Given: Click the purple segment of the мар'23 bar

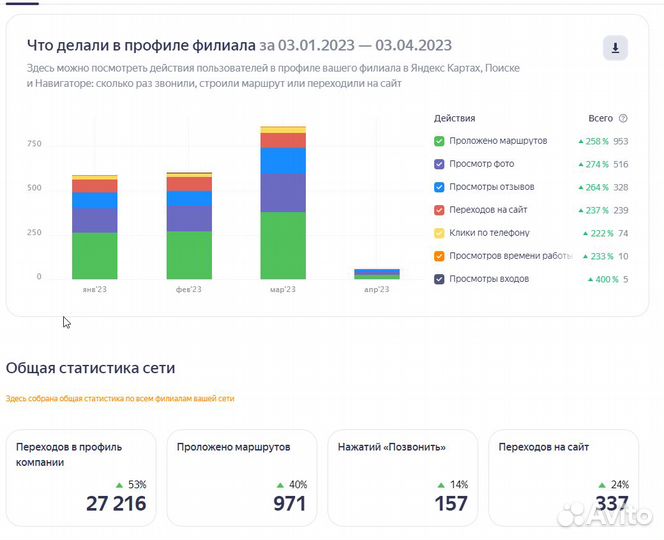Looking at the screenshot, I should pos(283,192).
